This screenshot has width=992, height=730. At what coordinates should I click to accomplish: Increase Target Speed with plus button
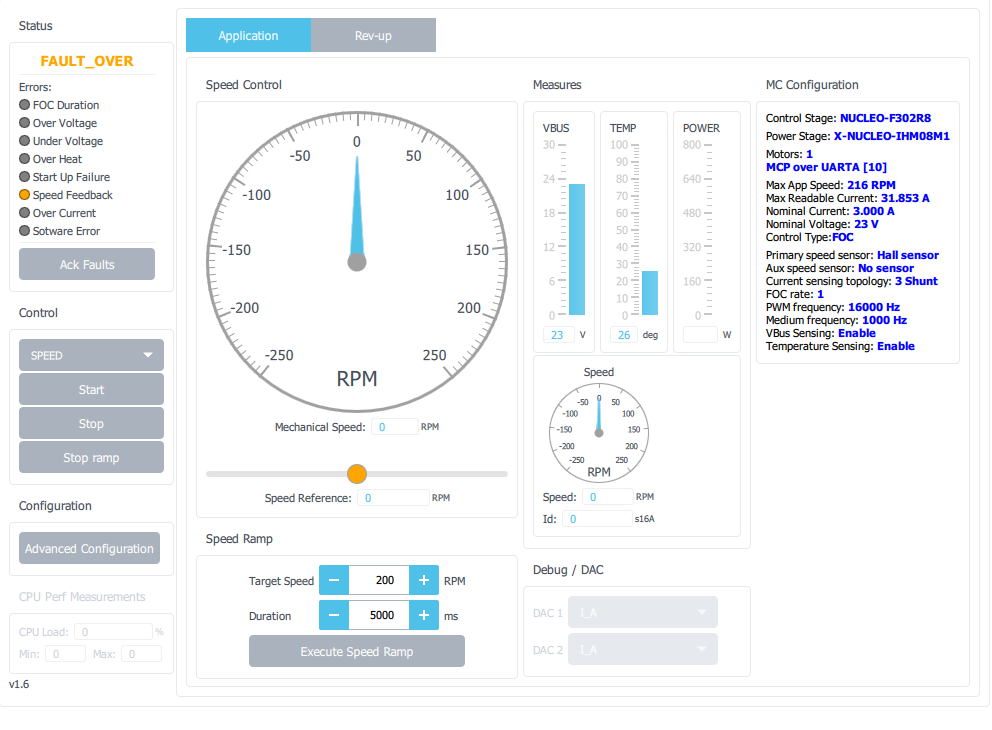click(424, 580)
